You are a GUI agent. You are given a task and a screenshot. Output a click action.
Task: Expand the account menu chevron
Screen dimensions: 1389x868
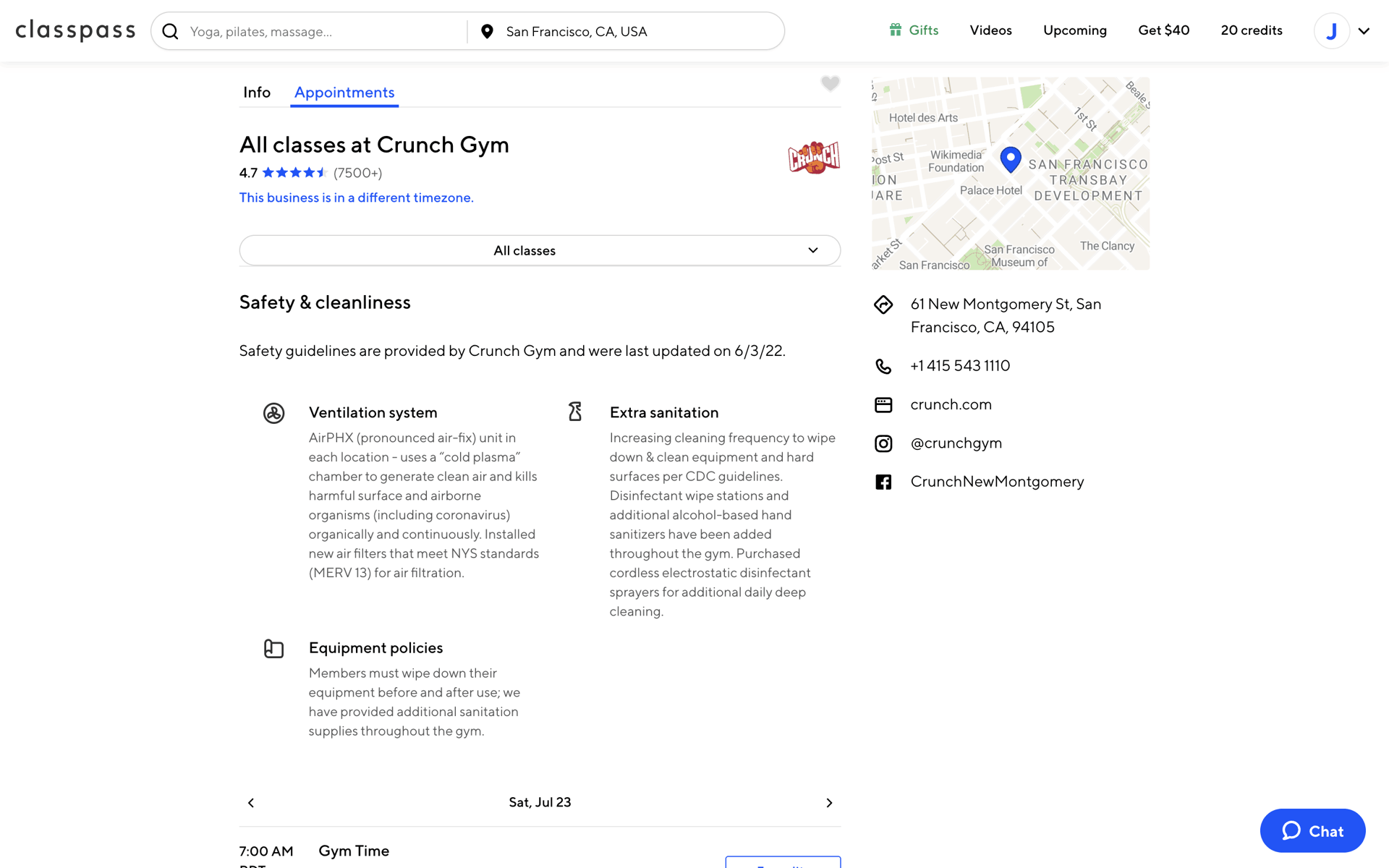pos(1364,31)
